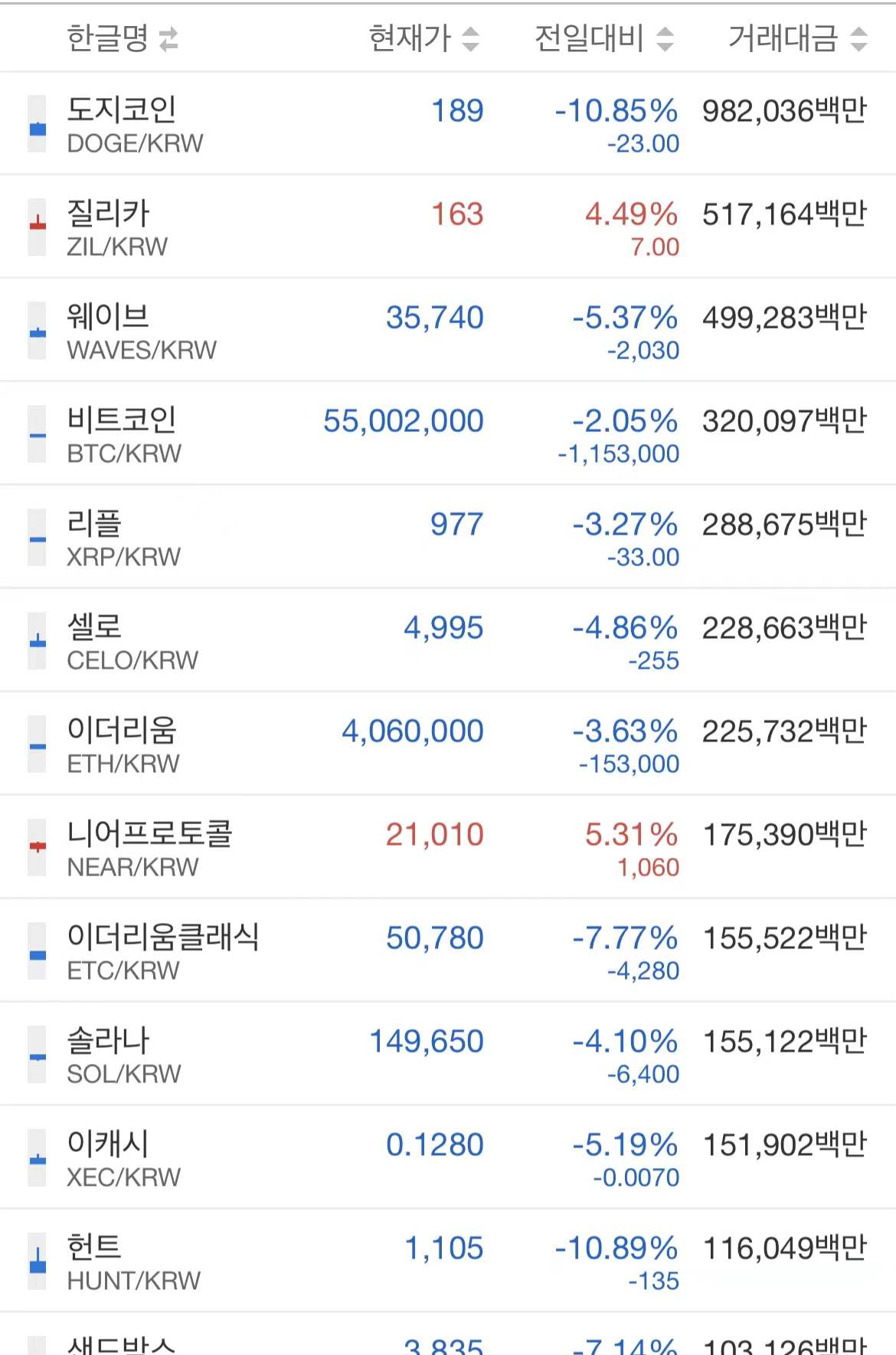This screenshot has width=896, height=1355.
Task: Click Dogecoin's -10.85% change value
Action: tap(616, 112)
